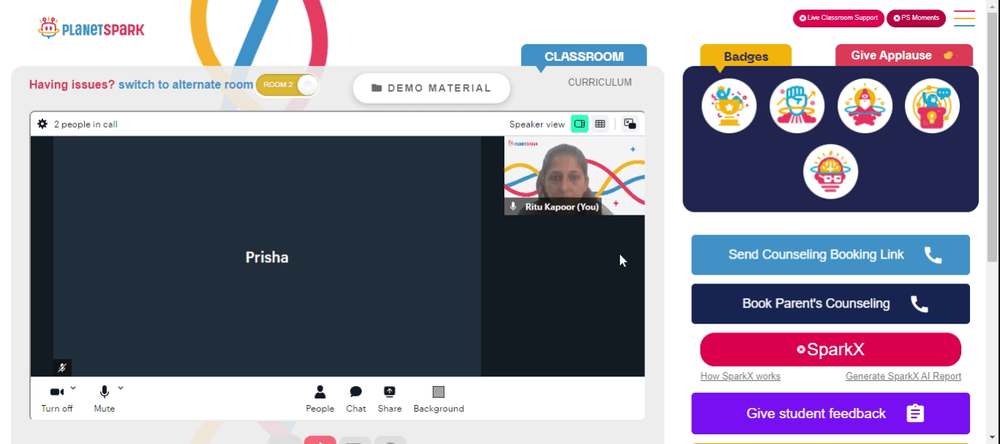Click the PlanetSpark logo

(91, 28)
